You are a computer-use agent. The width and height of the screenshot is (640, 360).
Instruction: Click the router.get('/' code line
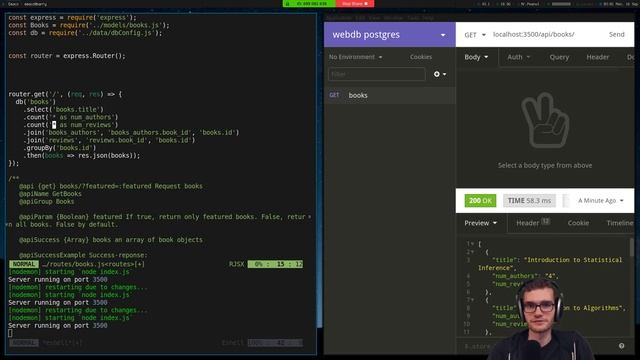(x=65, y=94)
